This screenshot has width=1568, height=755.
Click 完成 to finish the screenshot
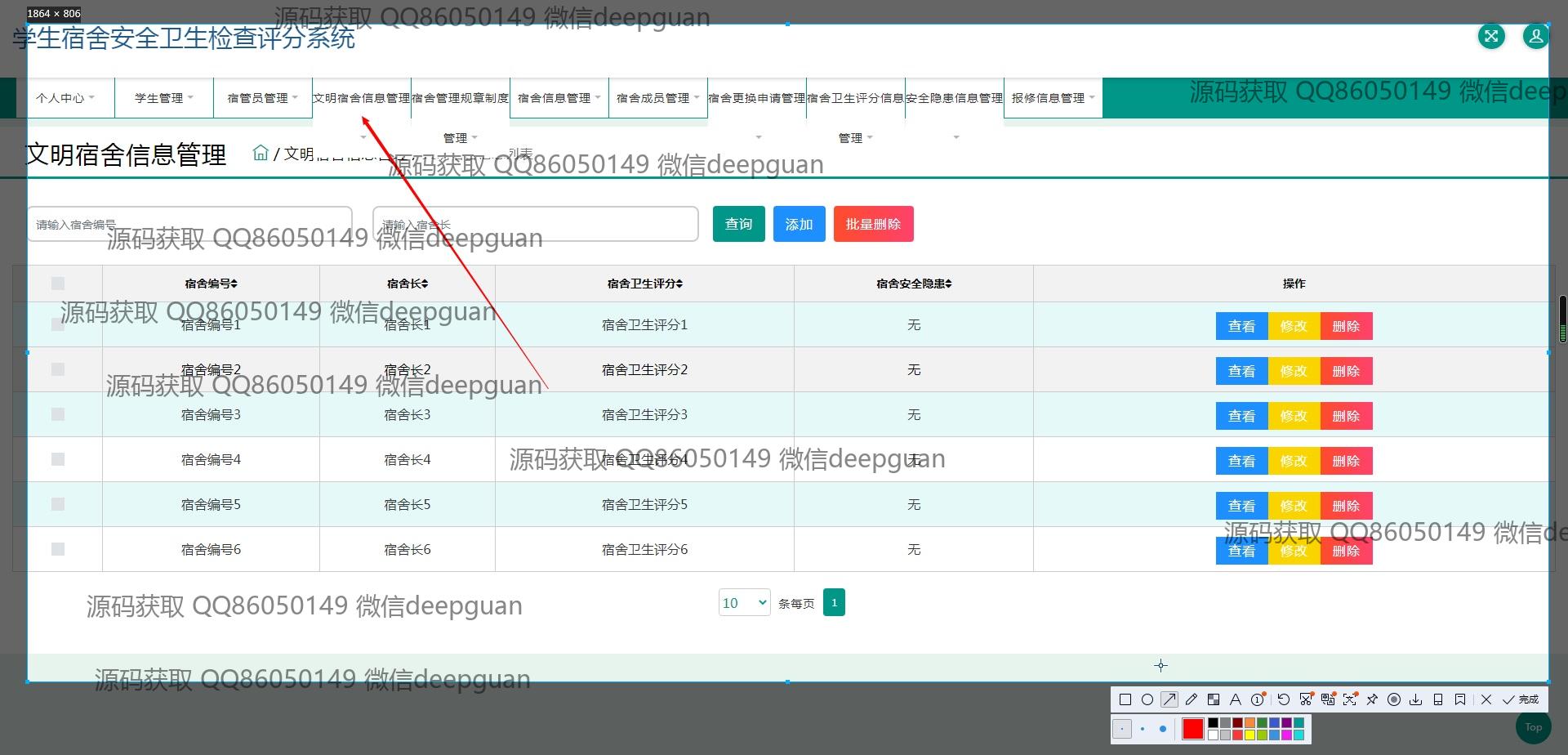pyautogui.click(x=1521, y=699)
